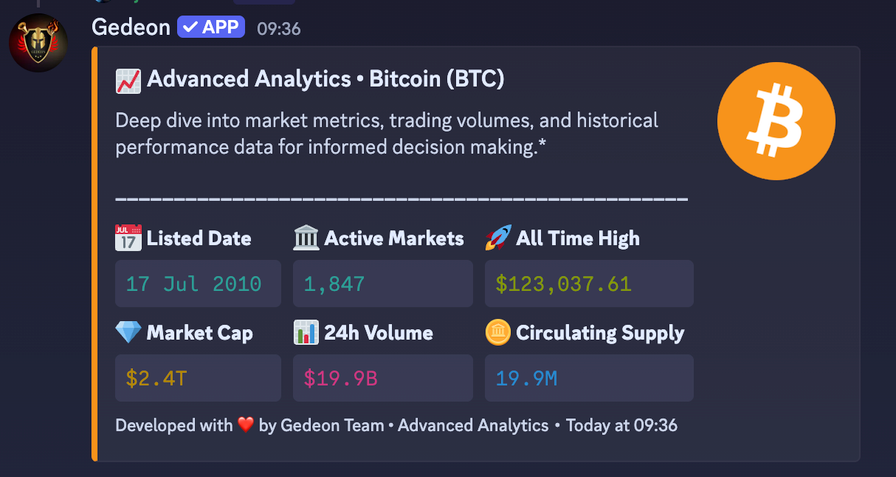The height and width of the screenshot is (477, 896).
Task: Select the 1,847 active markets value
Action: click(383, 283)
